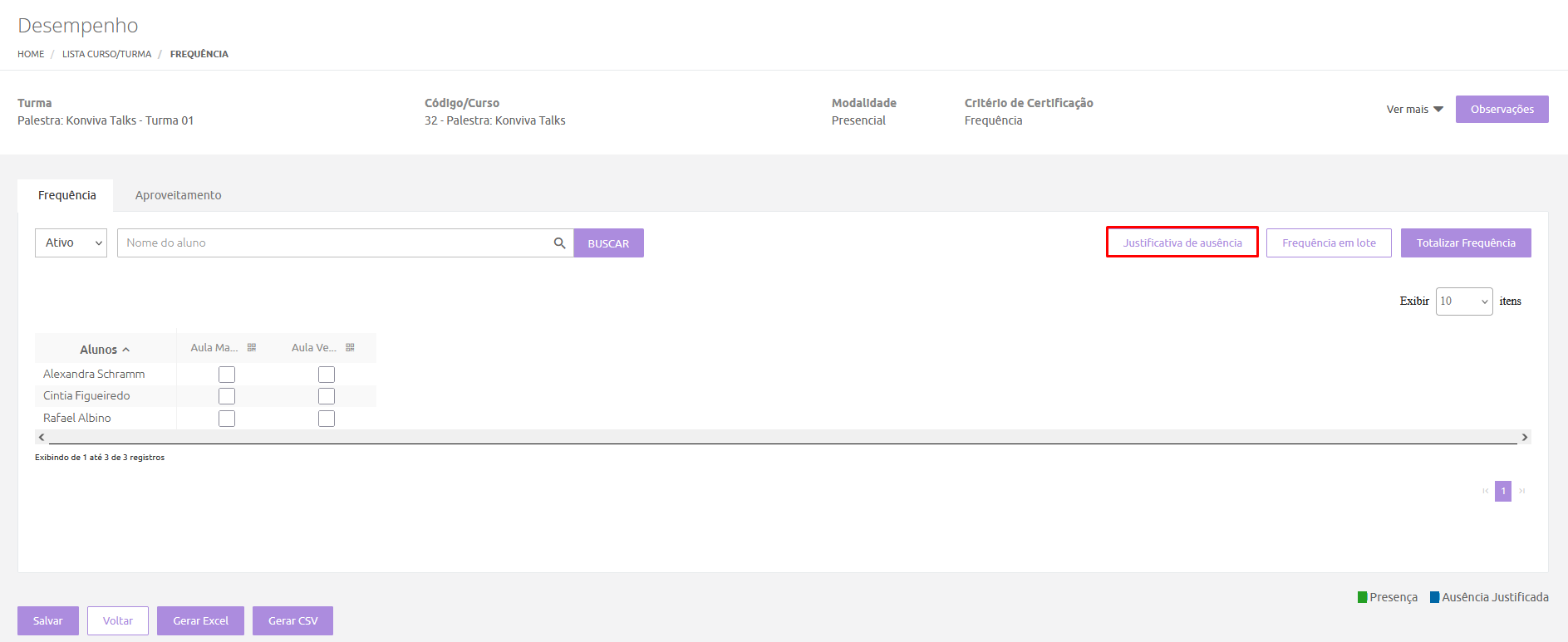
Task: Click the search magnifier icon in name field
Action: click(x=559, y=243)
